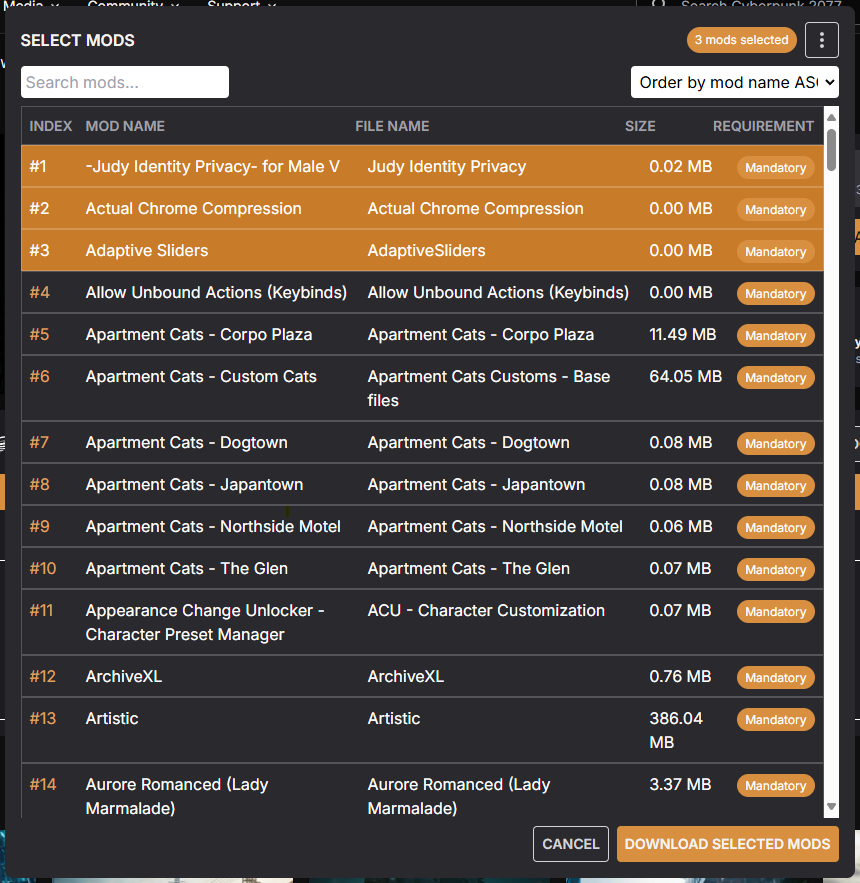Click the 3 mods selected badge
Image resolution: width=860 pixels, height=883 pixels.
pos(741,40)
